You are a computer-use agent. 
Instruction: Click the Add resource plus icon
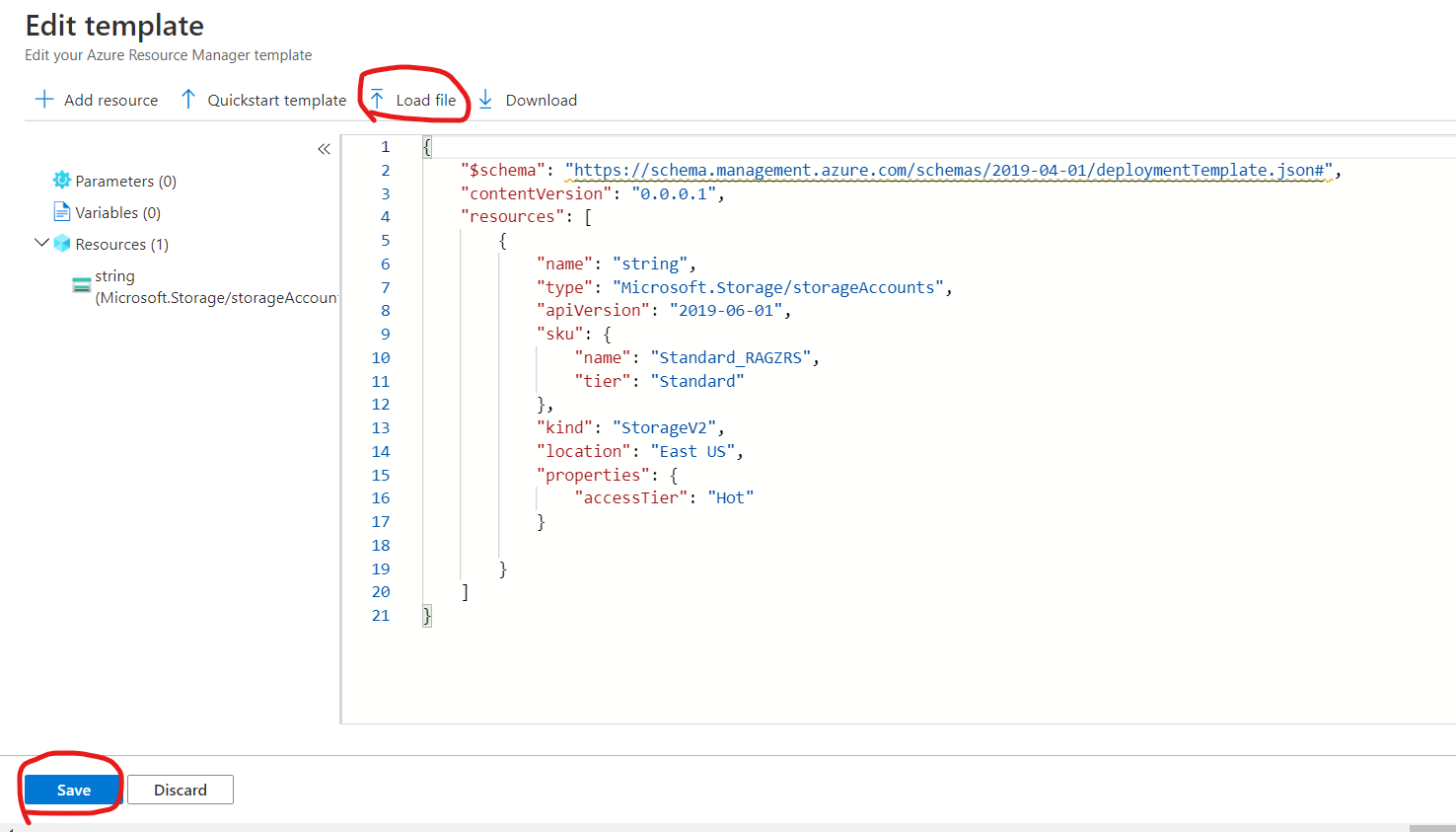pyautogui.click(x=44, y=100)
